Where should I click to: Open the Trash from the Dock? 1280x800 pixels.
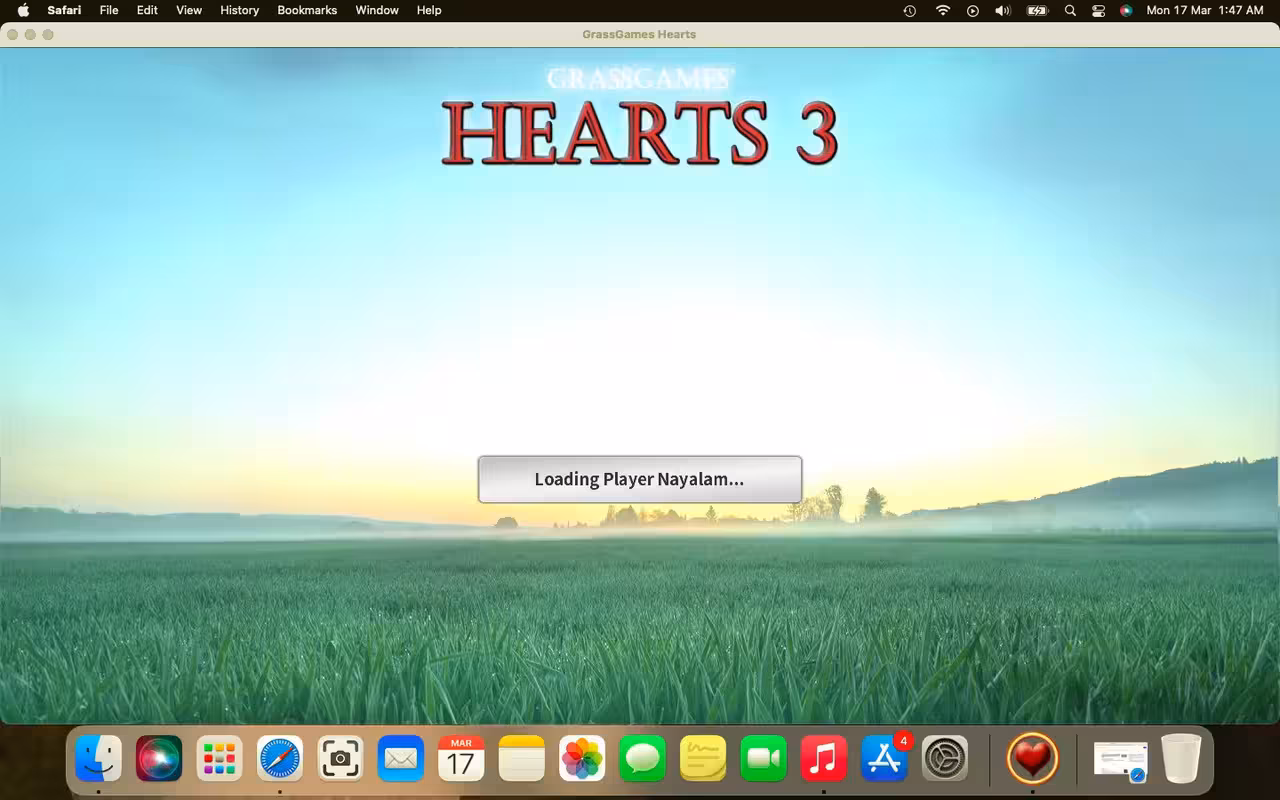coord(1181,759)
